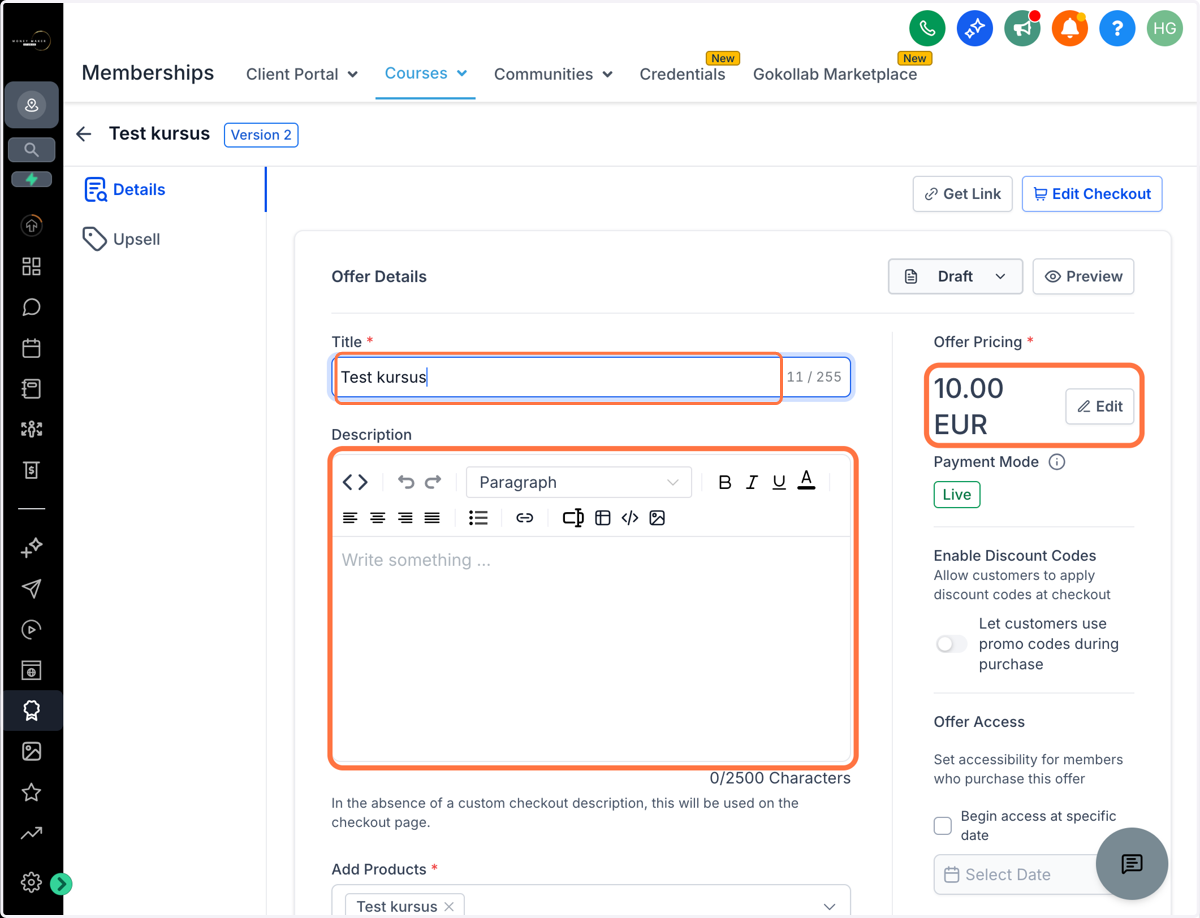Click the description text area
Image resolution: width=1200 pixels, height=918 pixels.
(592, 648)
